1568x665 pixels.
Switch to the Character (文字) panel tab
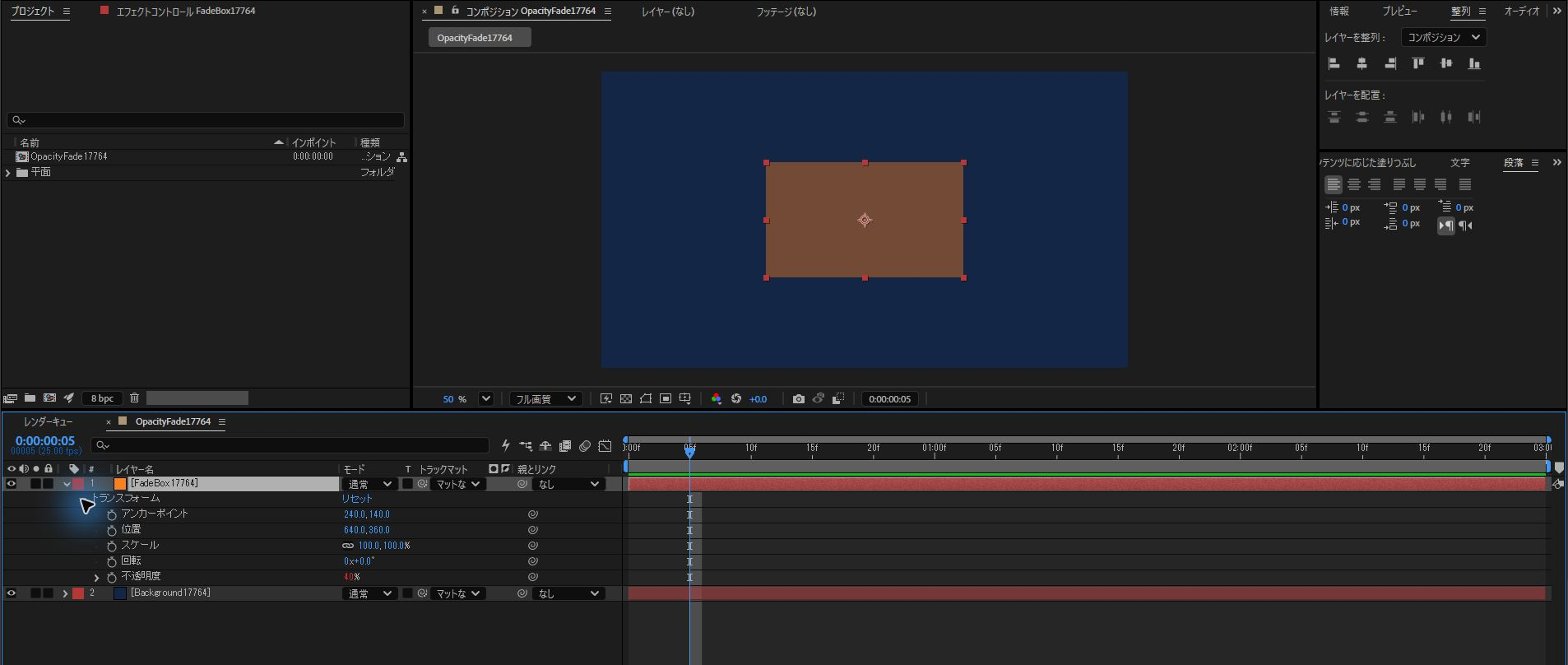click(x=1460, y=163)
